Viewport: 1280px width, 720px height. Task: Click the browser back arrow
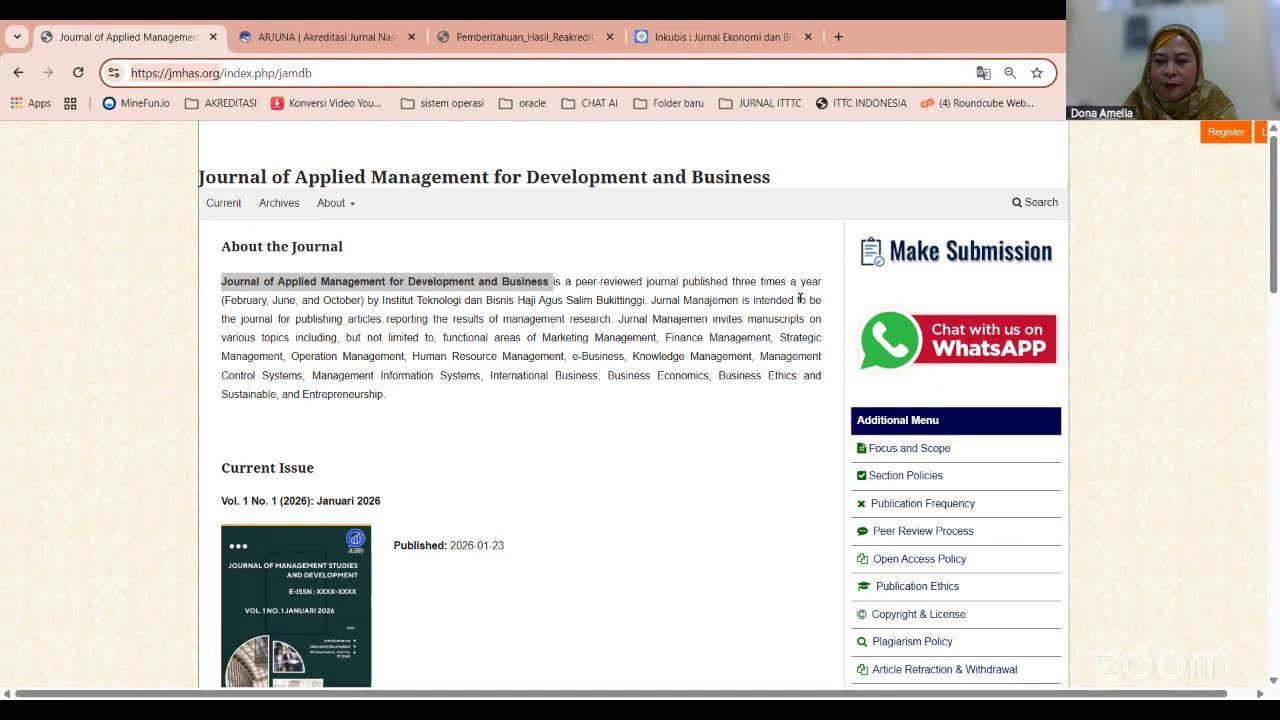pyautogui.click(x=18, y=73)
